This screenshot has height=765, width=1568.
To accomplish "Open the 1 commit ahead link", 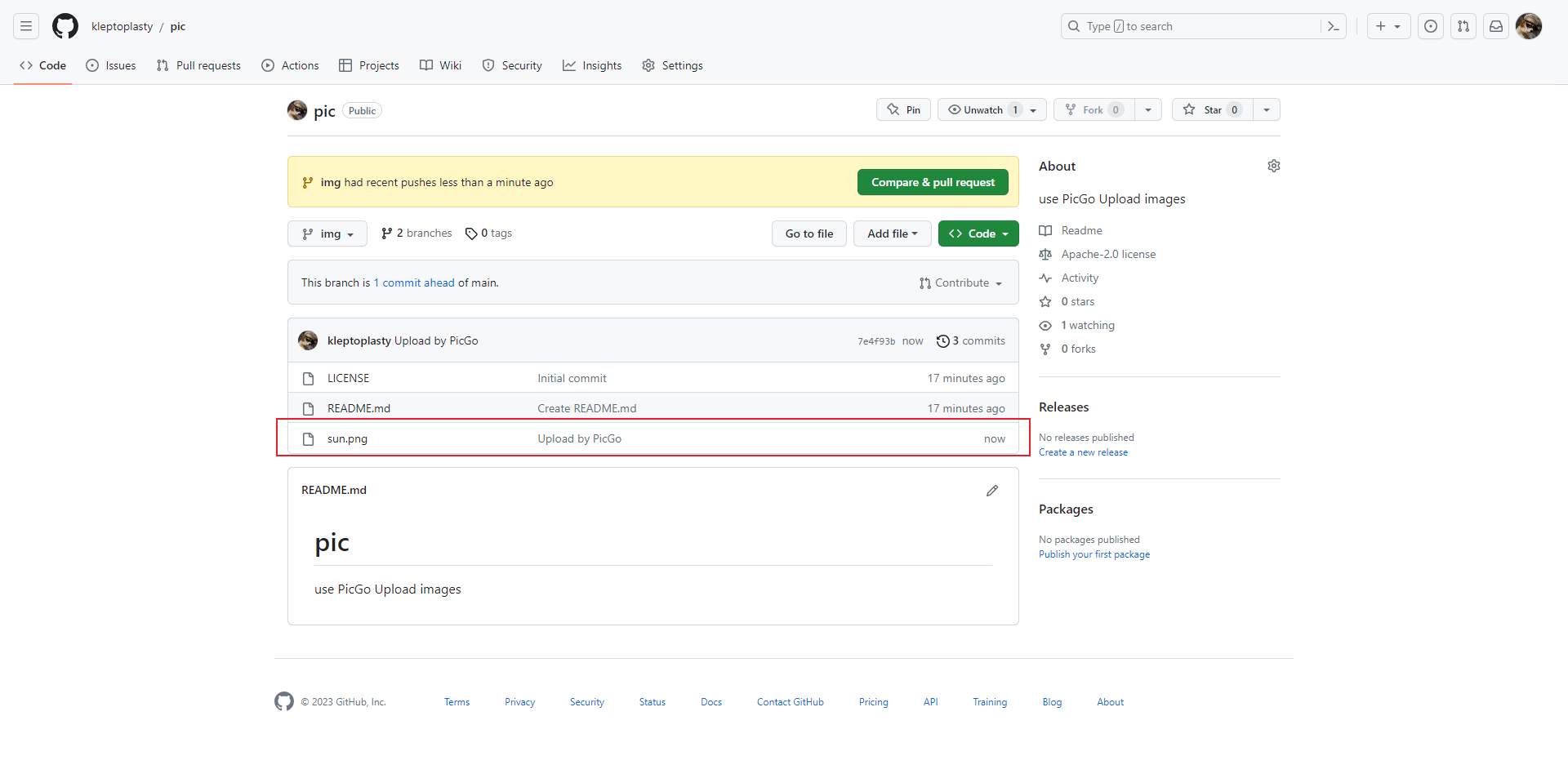I will 414,282.
